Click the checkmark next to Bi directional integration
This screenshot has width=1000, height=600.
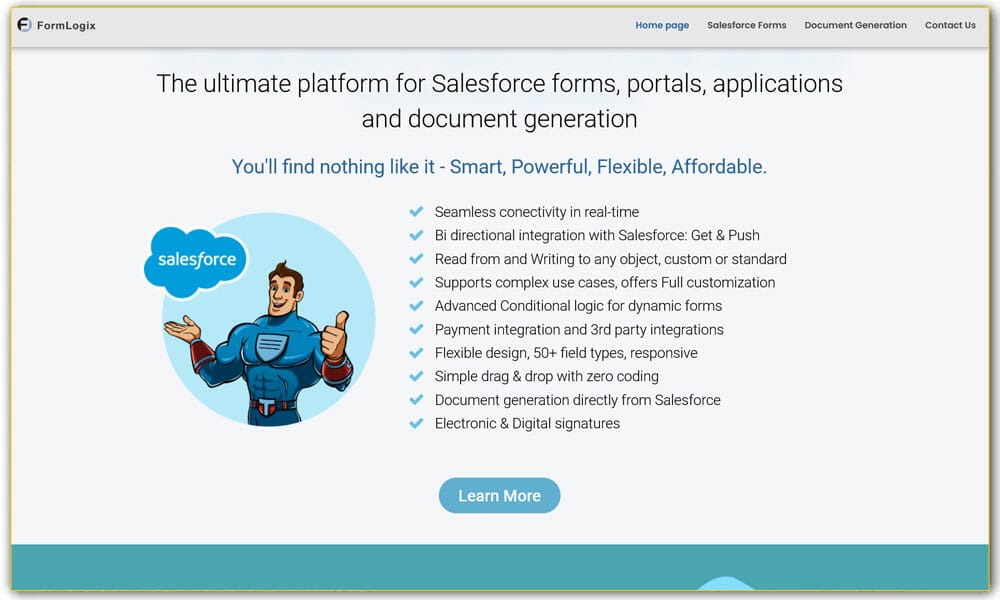click(417, 235)
